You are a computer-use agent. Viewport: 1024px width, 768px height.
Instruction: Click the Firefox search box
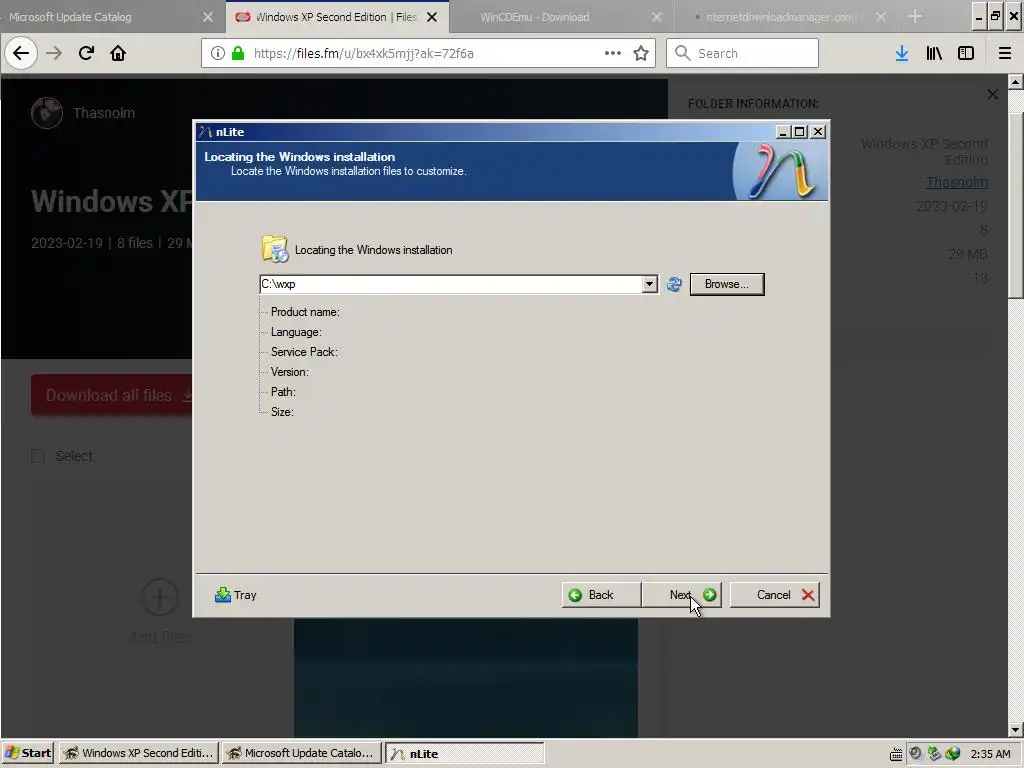pyautogui.click(x=743, y=53)
